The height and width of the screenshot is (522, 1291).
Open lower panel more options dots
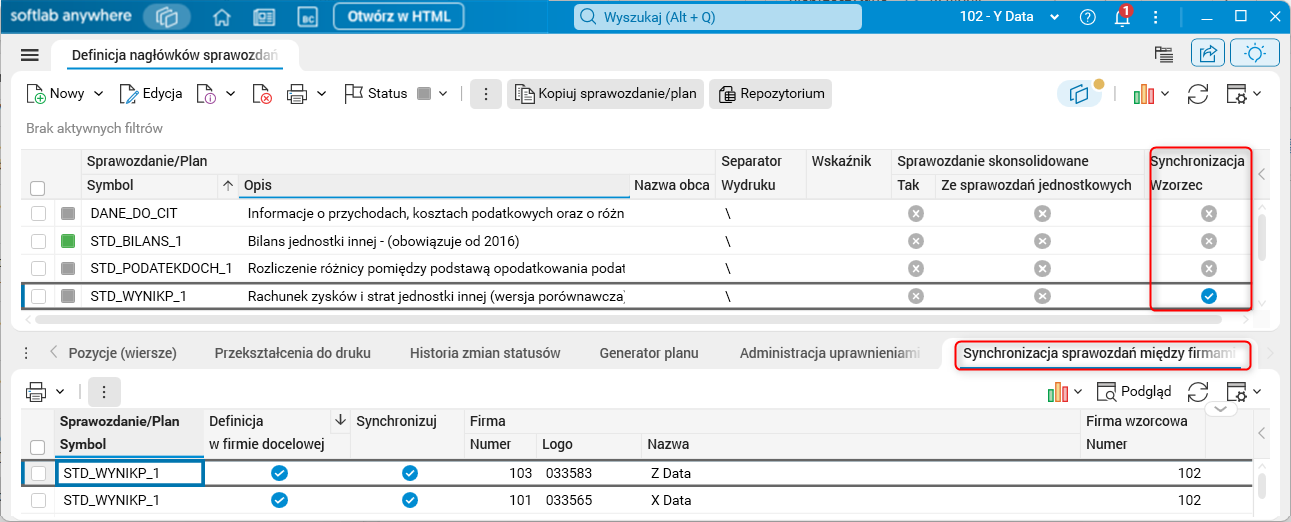pyautogui.click(x=104, y=391)
